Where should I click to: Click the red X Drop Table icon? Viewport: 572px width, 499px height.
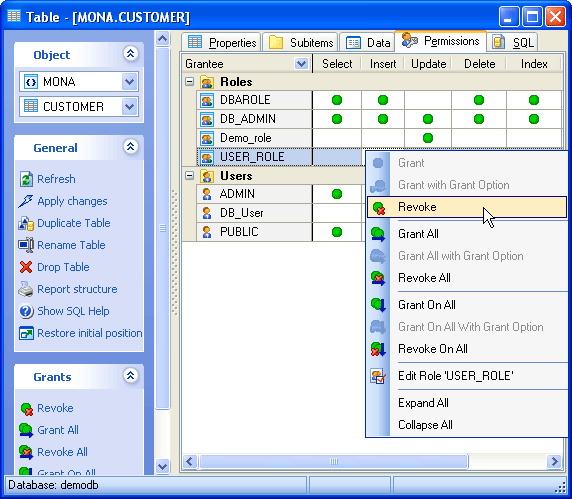26,267
